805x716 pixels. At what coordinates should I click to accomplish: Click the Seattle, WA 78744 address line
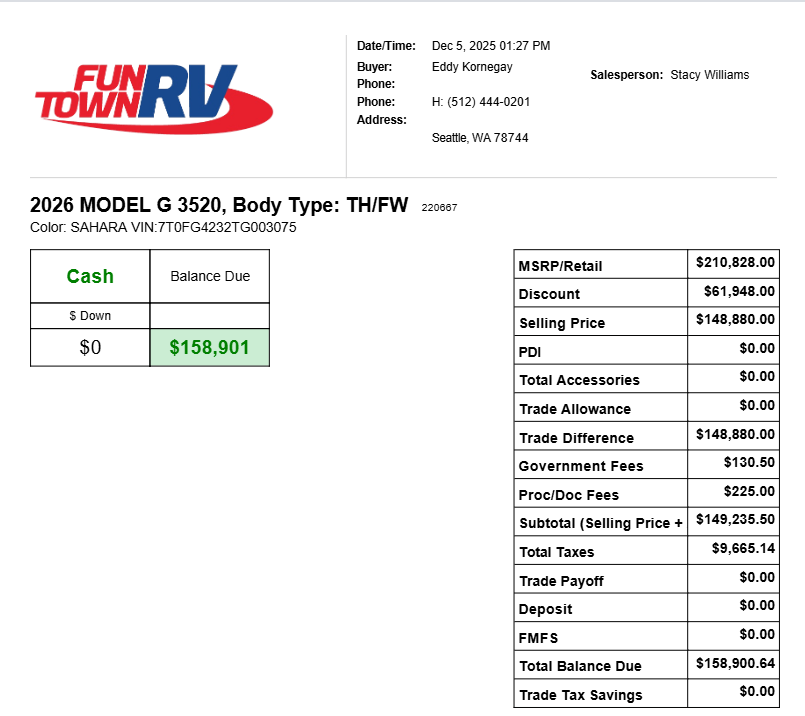[480, 138]
